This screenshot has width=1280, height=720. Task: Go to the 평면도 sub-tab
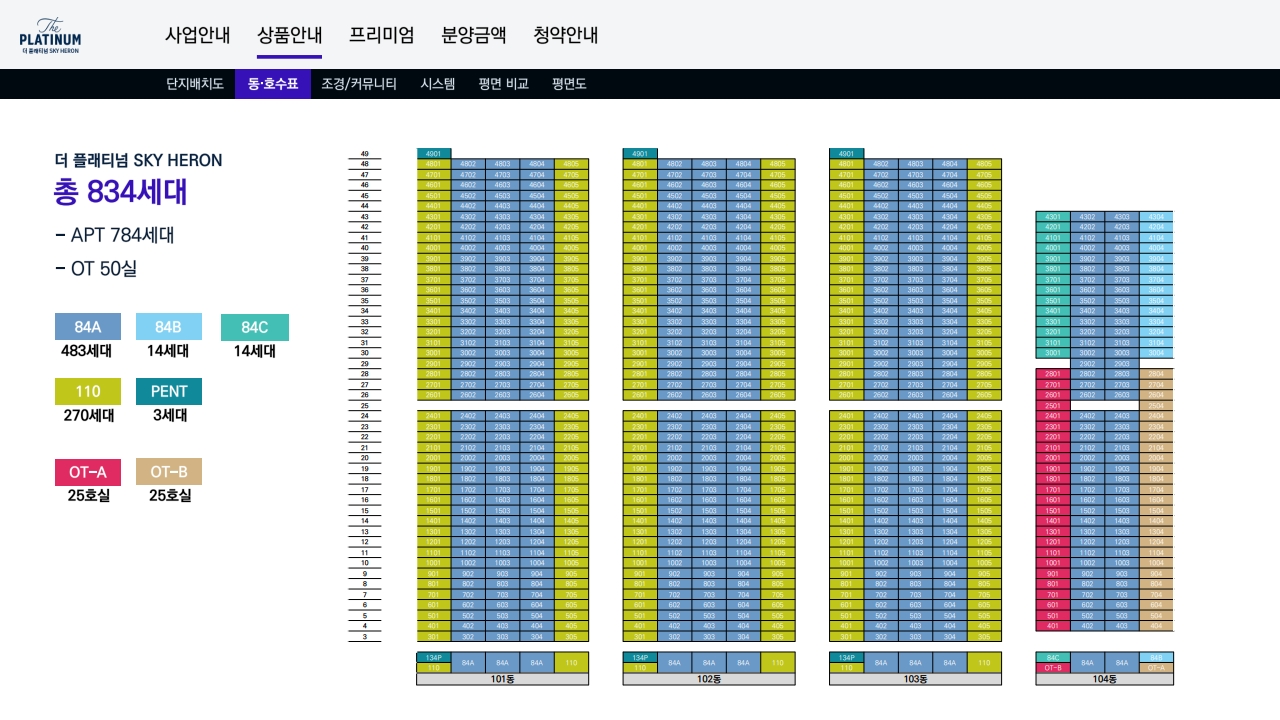(x=569, y=84)
